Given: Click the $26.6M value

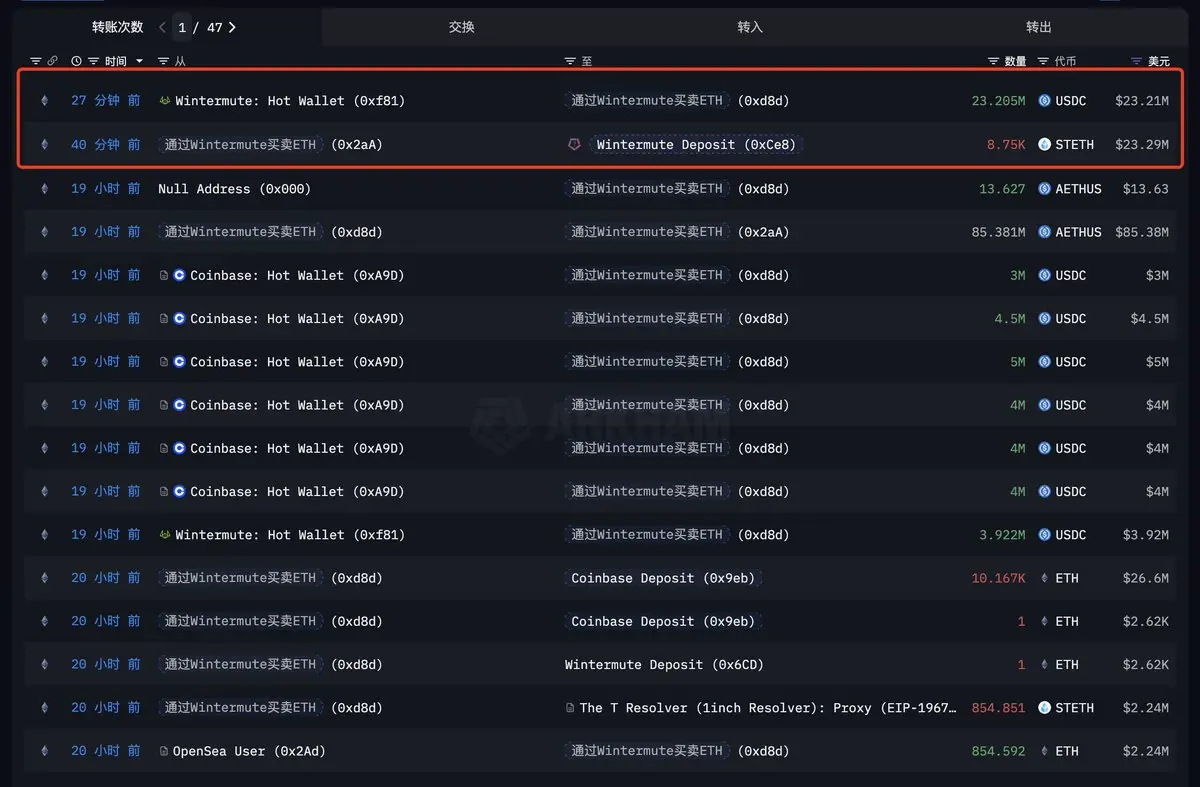Looking at the screenshot, I should coord(1146,578).
